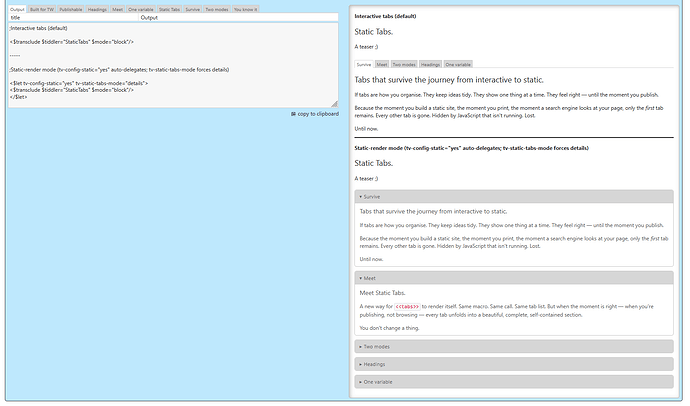Focus the Output text field beside title
The width and height of the screenshot is (690, 406).
point(238,18)
